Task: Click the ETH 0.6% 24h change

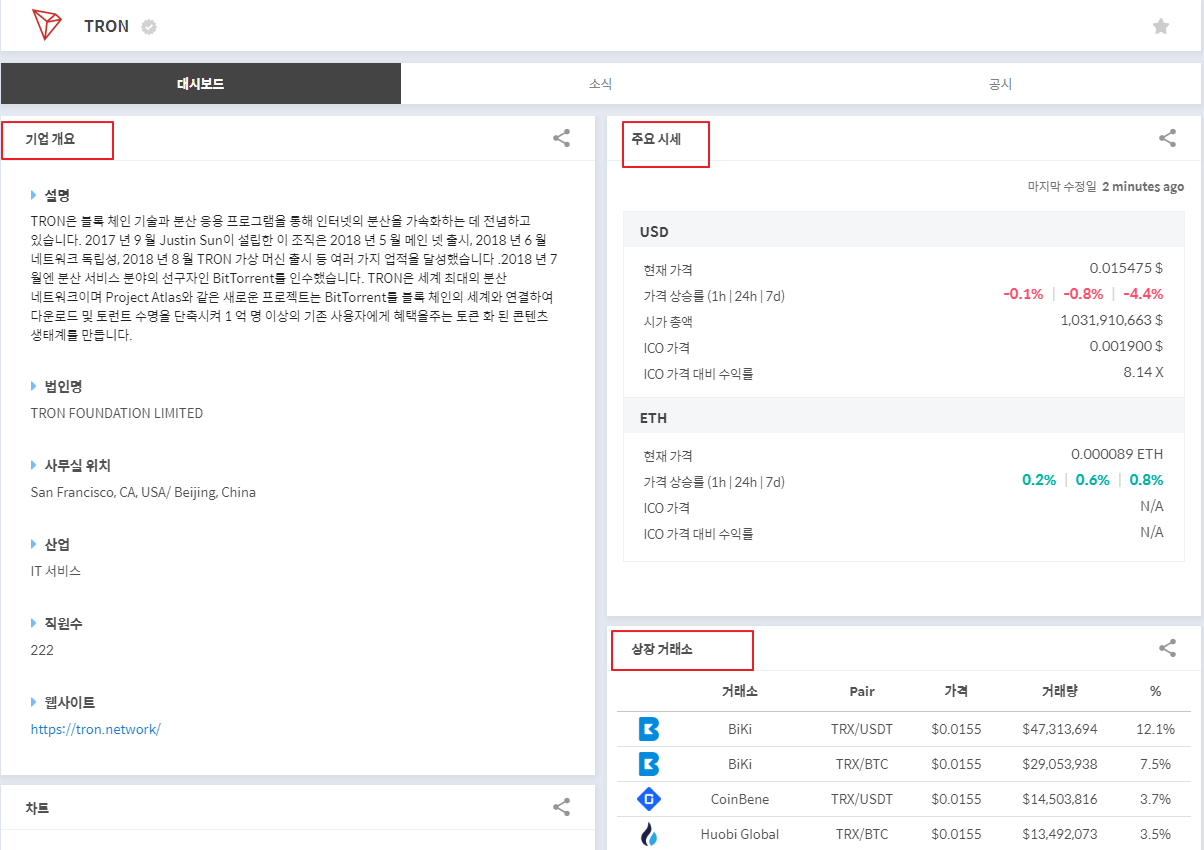Action: pos(1093,480)
